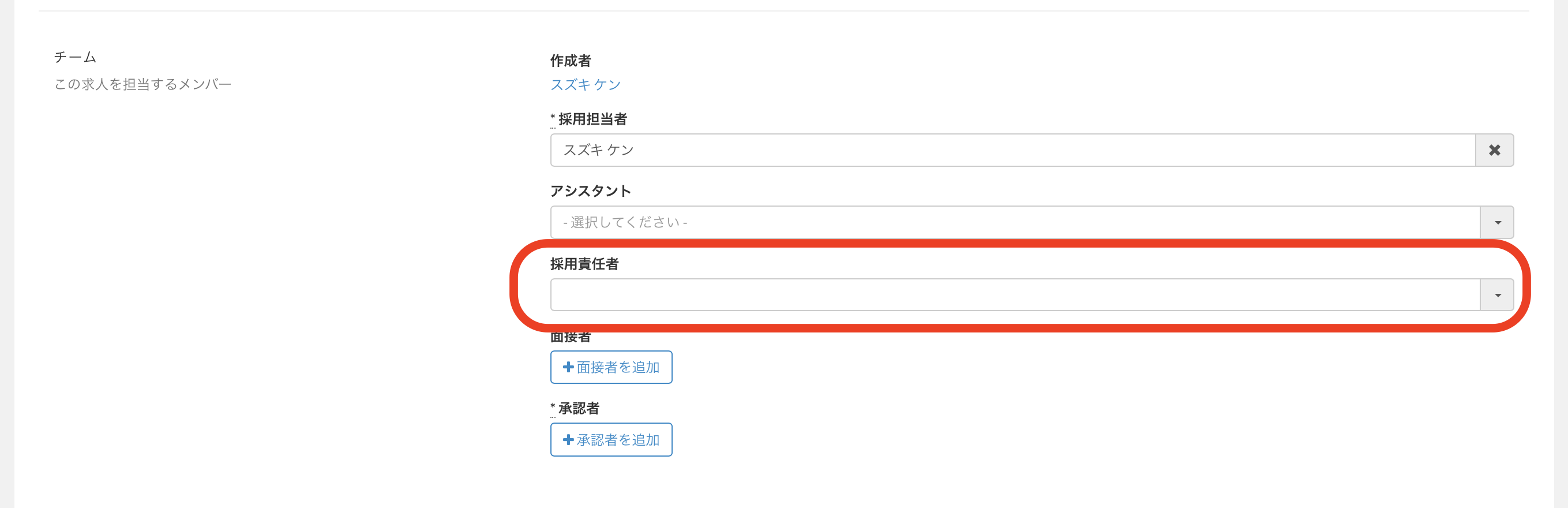Click the 作成者 label
Image resolution: width=1568 pixels, height=508 pixels.
pyautogui.click(x=570, y=60)
